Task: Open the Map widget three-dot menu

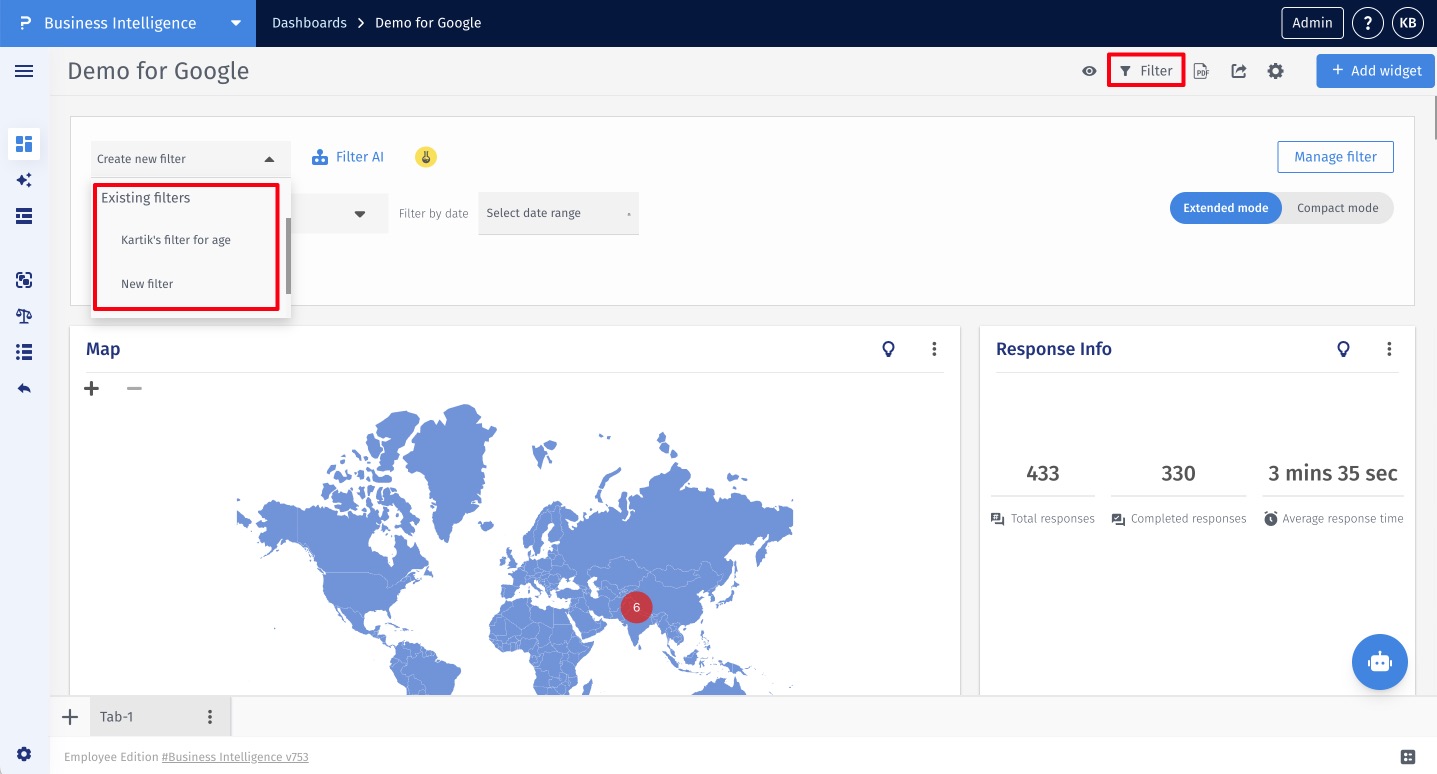Action: click(x=934, y=349)
